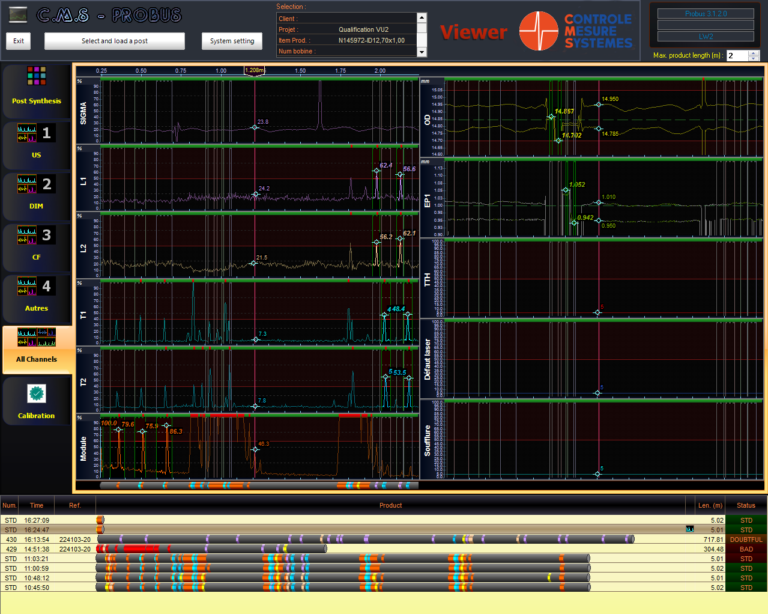Sort by the Time column header
The width and height of the screenshot is (768, 614).
coord(36,506)
